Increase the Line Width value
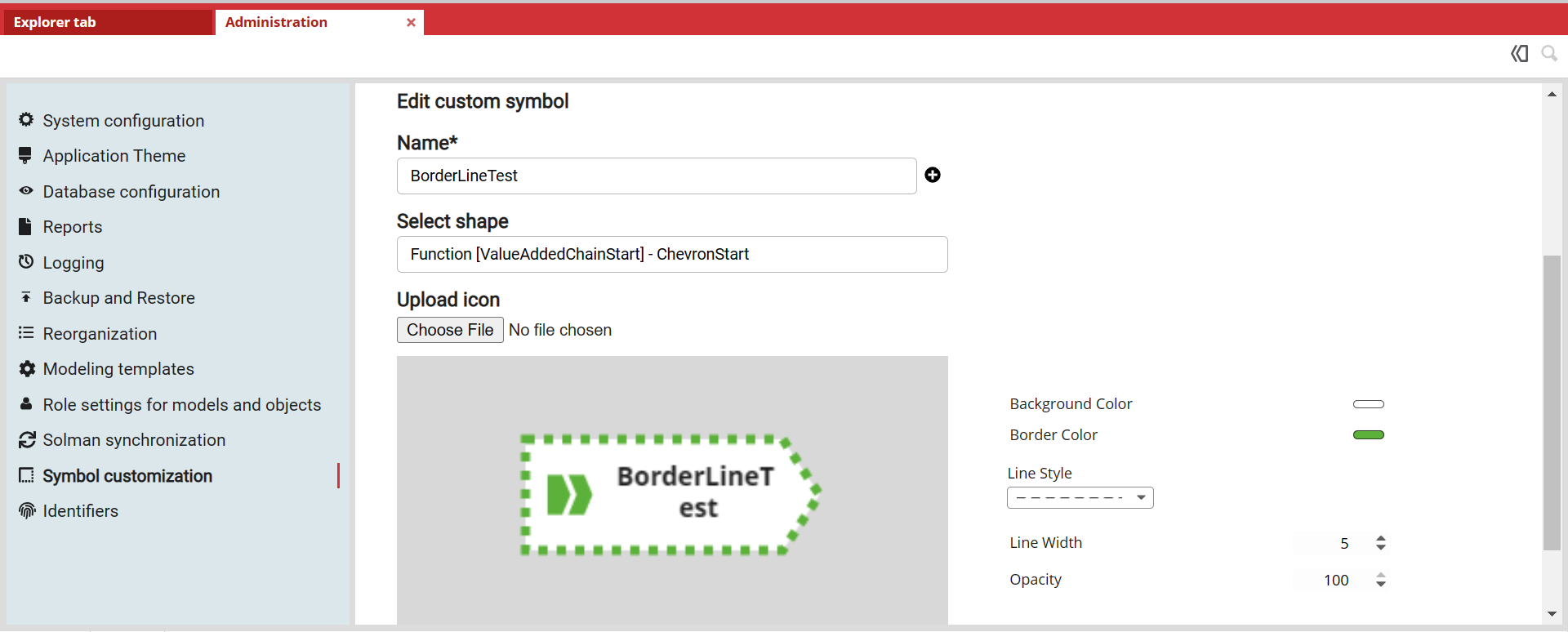This screenshot has height=632, width=1568. (1381, 538)
